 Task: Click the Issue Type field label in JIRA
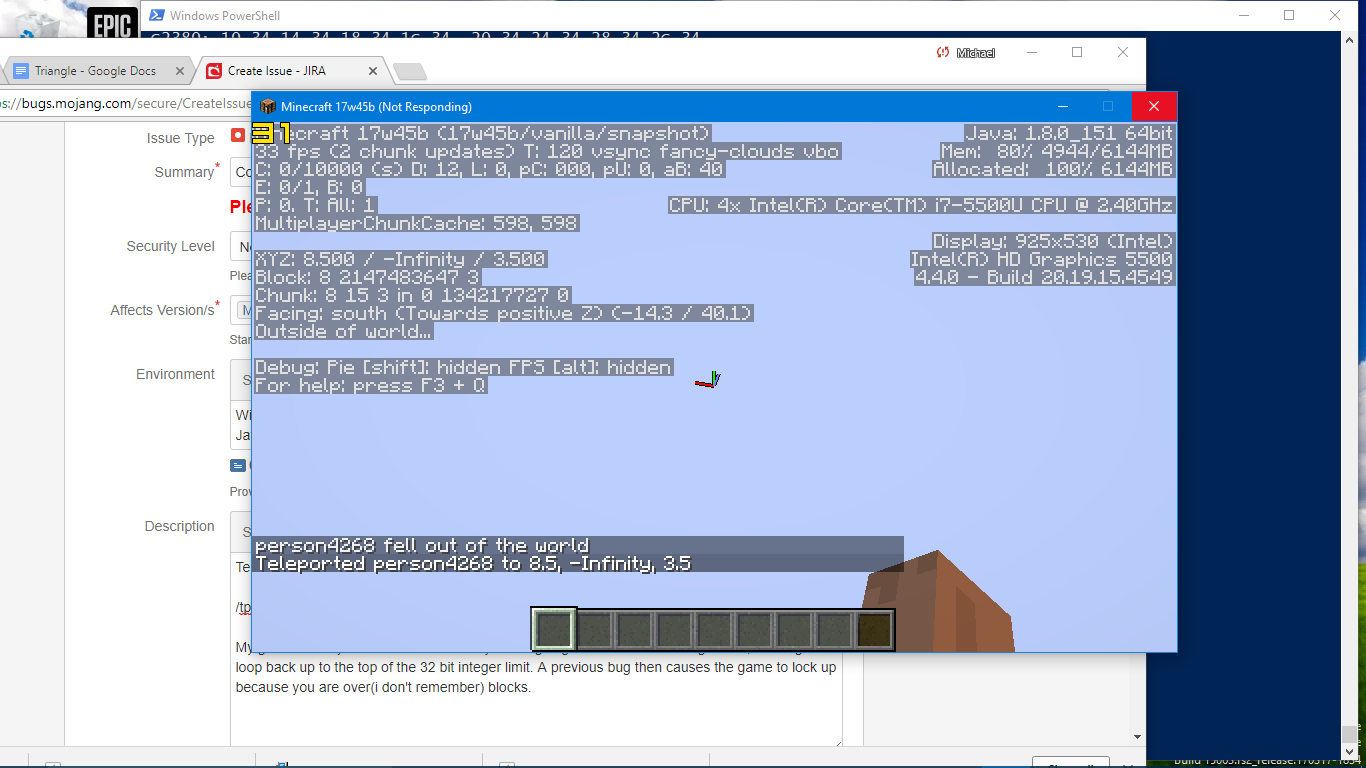[x=181, y=138]
